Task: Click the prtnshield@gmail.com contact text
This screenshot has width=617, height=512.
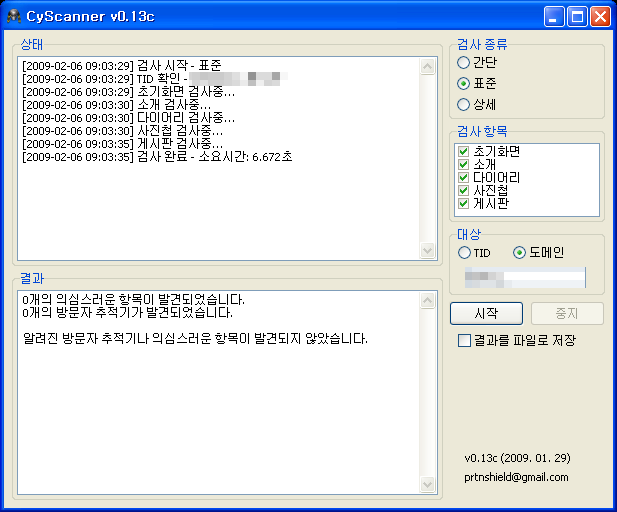Action: [516, 477]
